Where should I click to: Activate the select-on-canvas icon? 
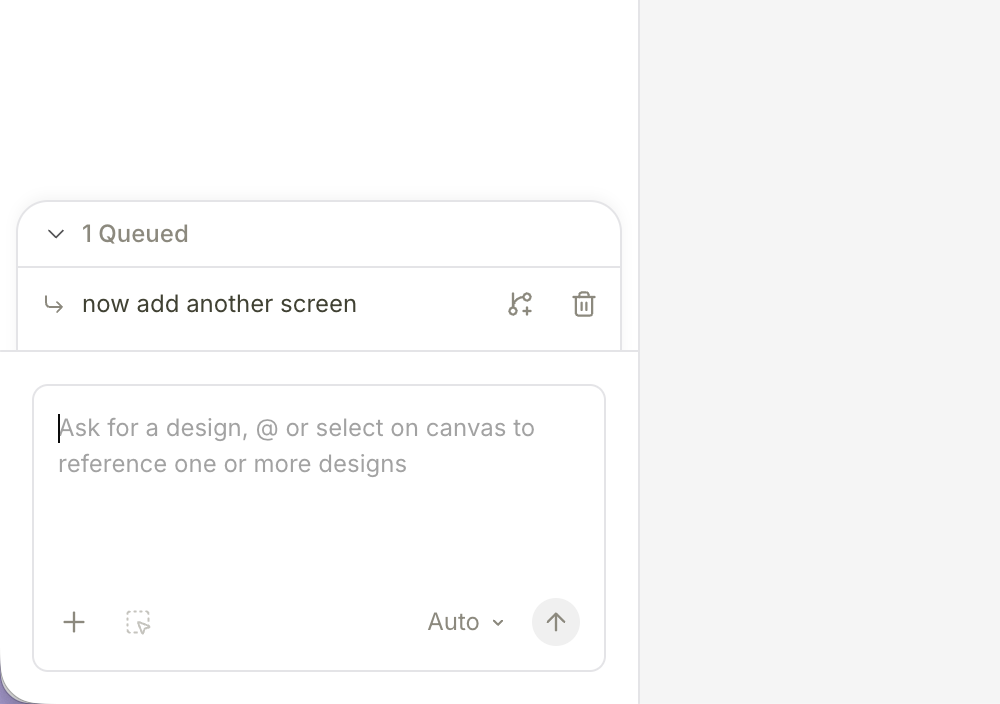[138, 622]
